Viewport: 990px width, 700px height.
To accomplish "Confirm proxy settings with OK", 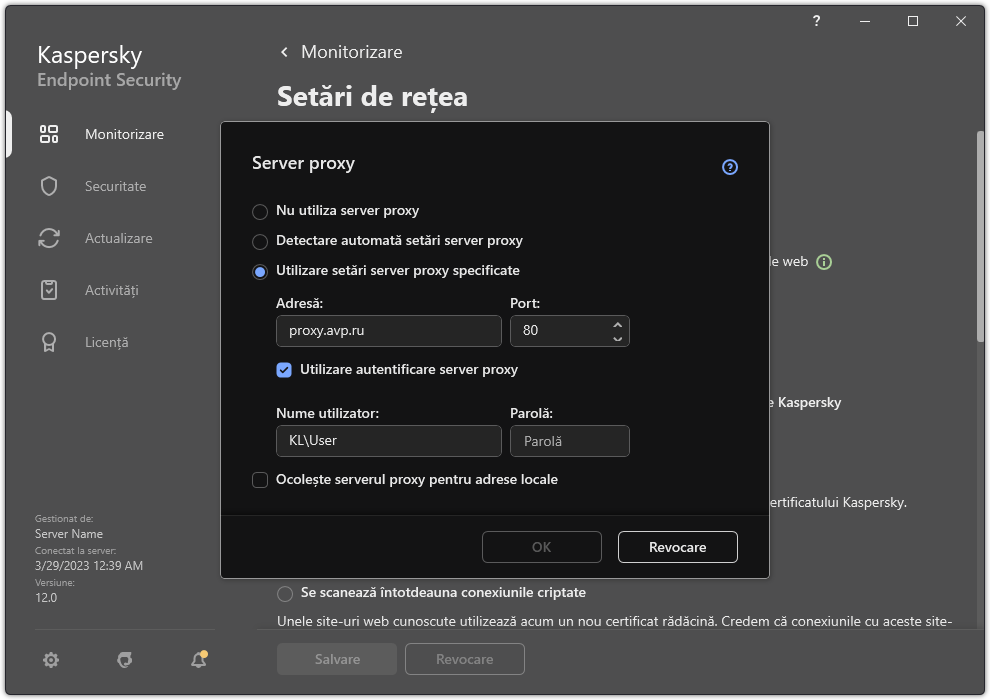I will coord(541,547).
